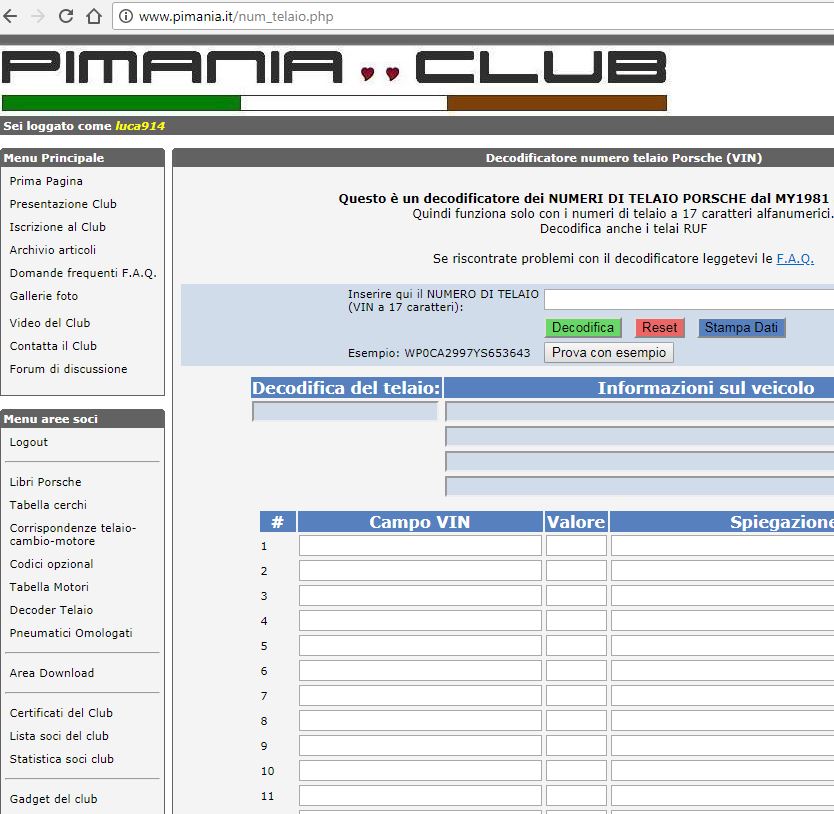Click Logout in members menu
Viewport: 834px width, 814px height.
tap(29, 442)
